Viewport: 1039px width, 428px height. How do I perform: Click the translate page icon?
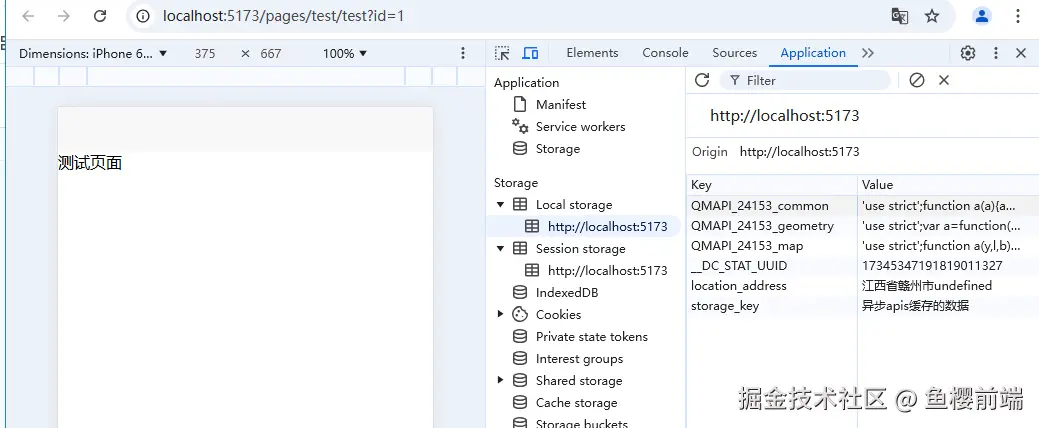[900, 16]
